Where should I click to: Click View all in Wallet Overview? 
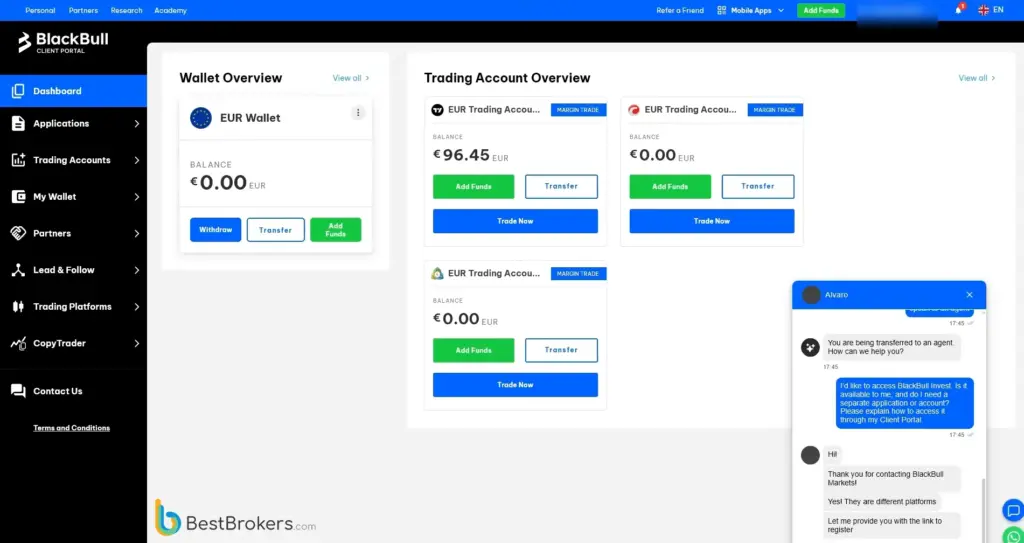[x=351, y=78]
